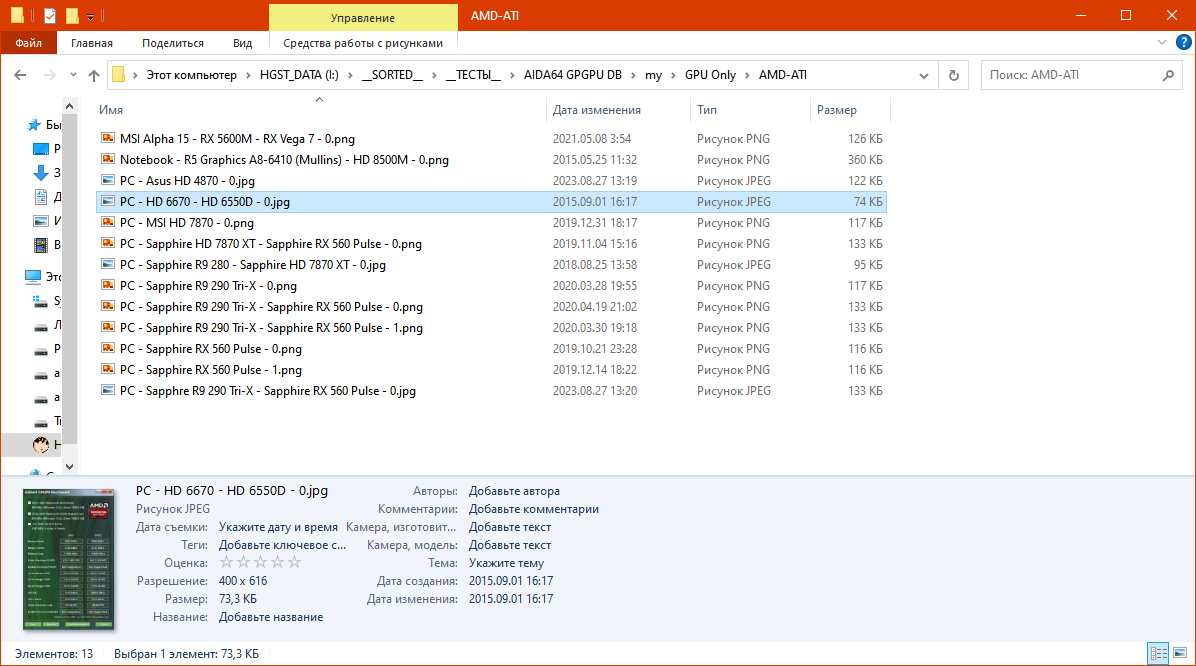
Task: Open Videos filmstrip icon in sidebar
Action: 41,245
